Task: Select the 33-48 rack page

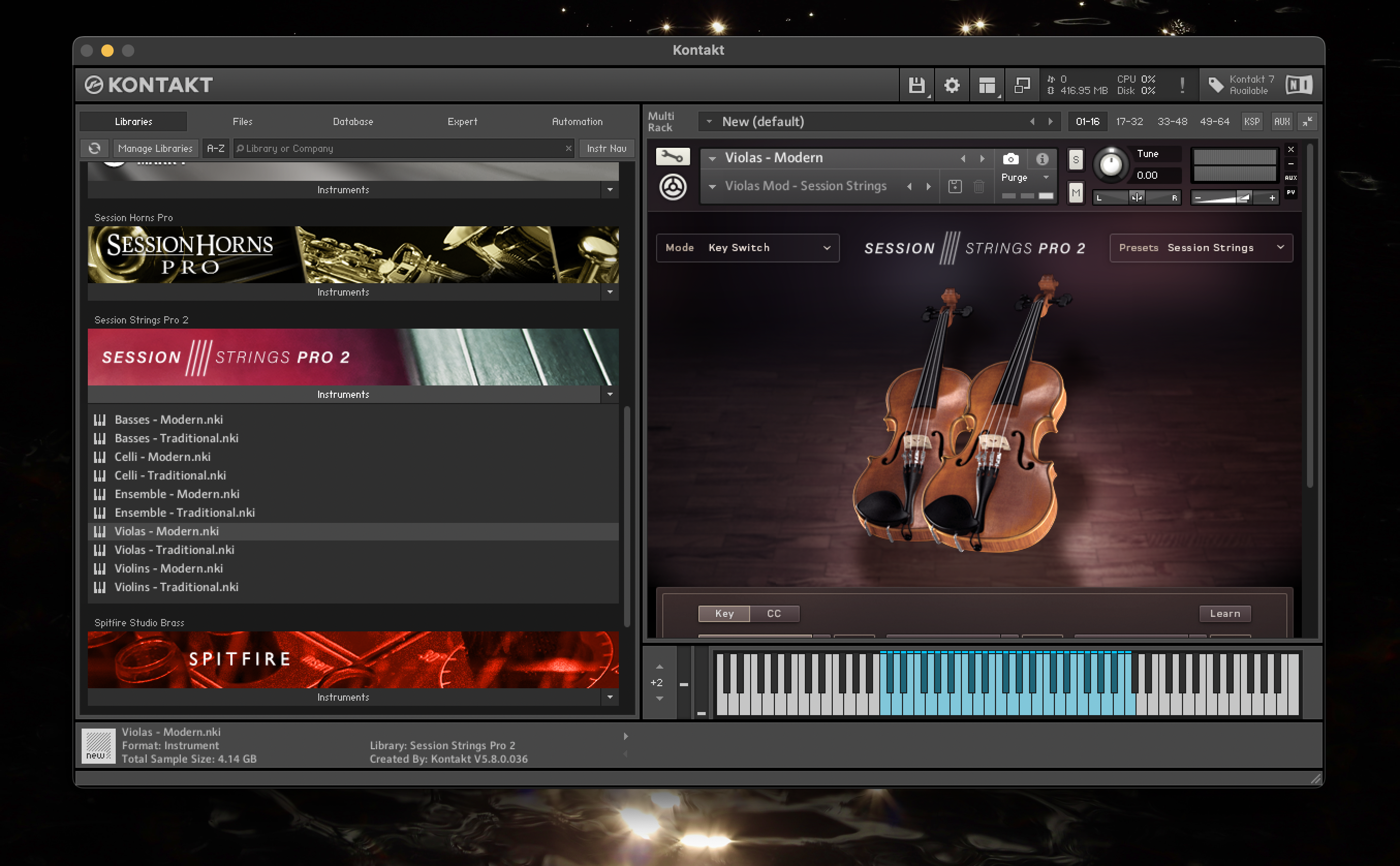Action: pyautogui.click(x=1172, y=121)
